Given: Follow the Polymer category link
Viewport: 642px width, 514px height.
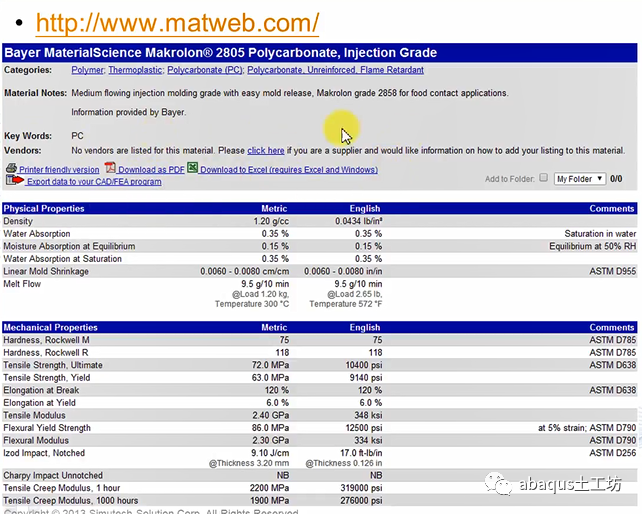Looking at the screenshot, I should tap(88, 70).
